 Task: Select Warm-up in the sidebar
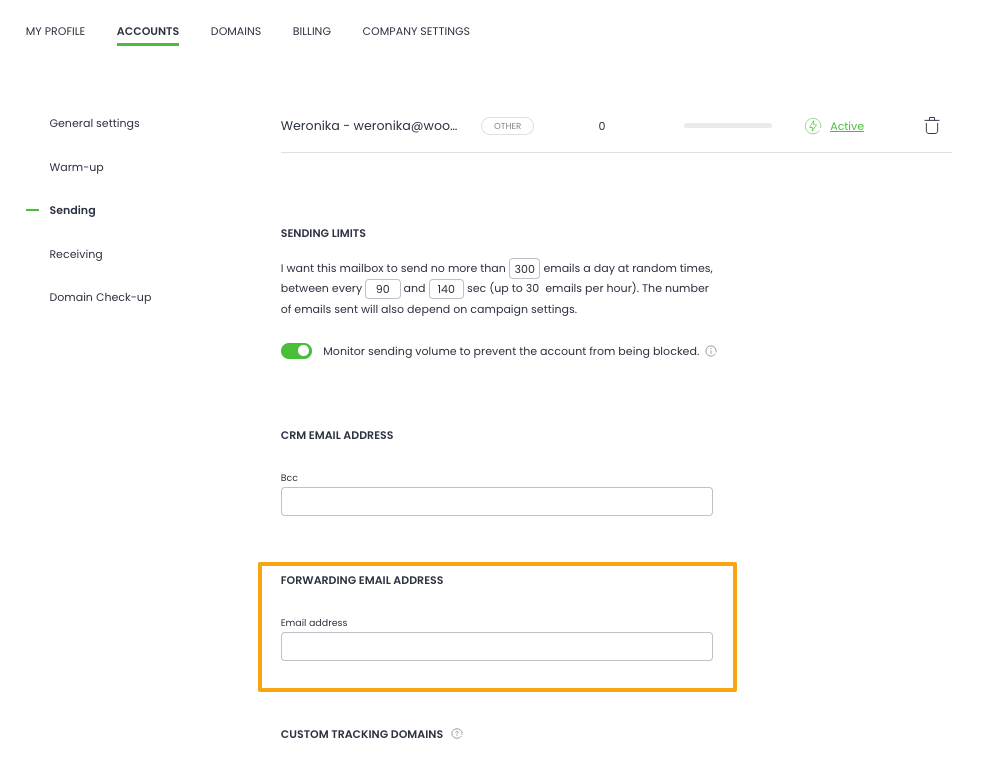coord(76,167)
